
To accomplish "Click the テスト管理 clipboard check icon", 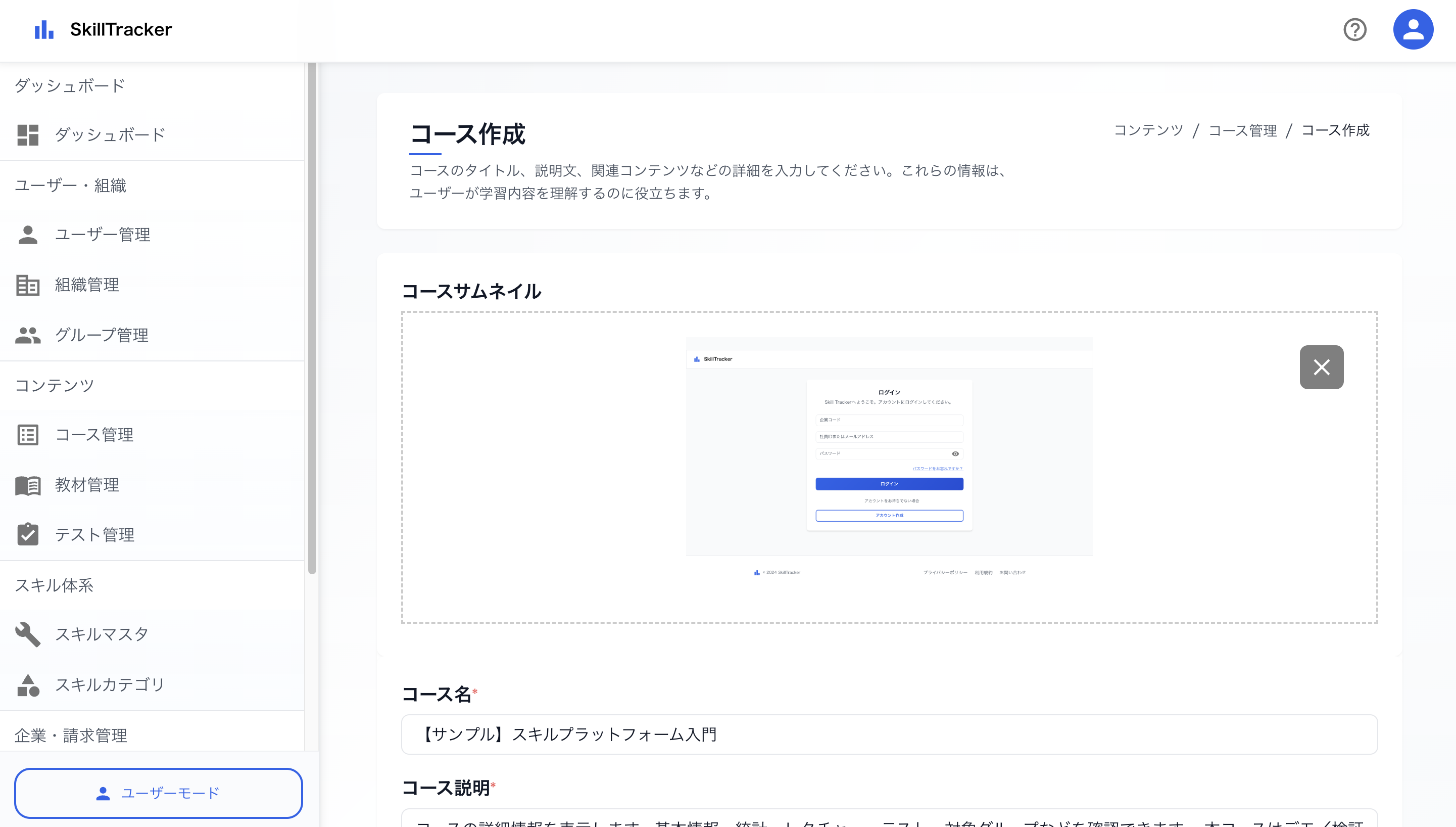I will click(x=28, y=534).
